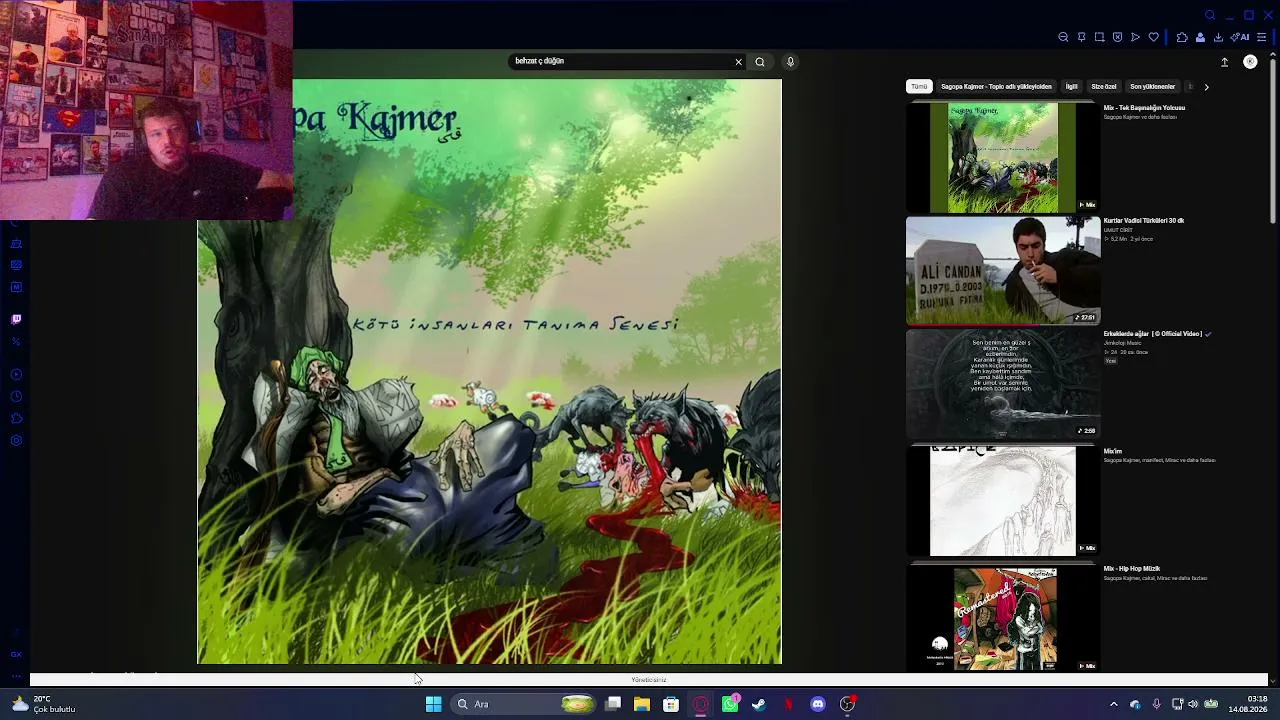The height and width of the screenshot is (720, 1280).
Task: Open Extensions cube icon in the sidebar
Action: click(16, 419)
